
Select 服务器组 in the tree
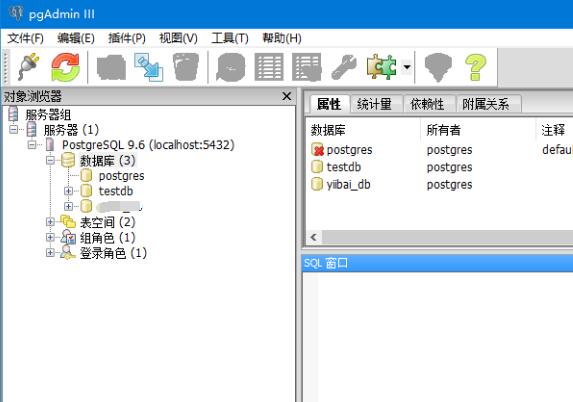(48, 115)
